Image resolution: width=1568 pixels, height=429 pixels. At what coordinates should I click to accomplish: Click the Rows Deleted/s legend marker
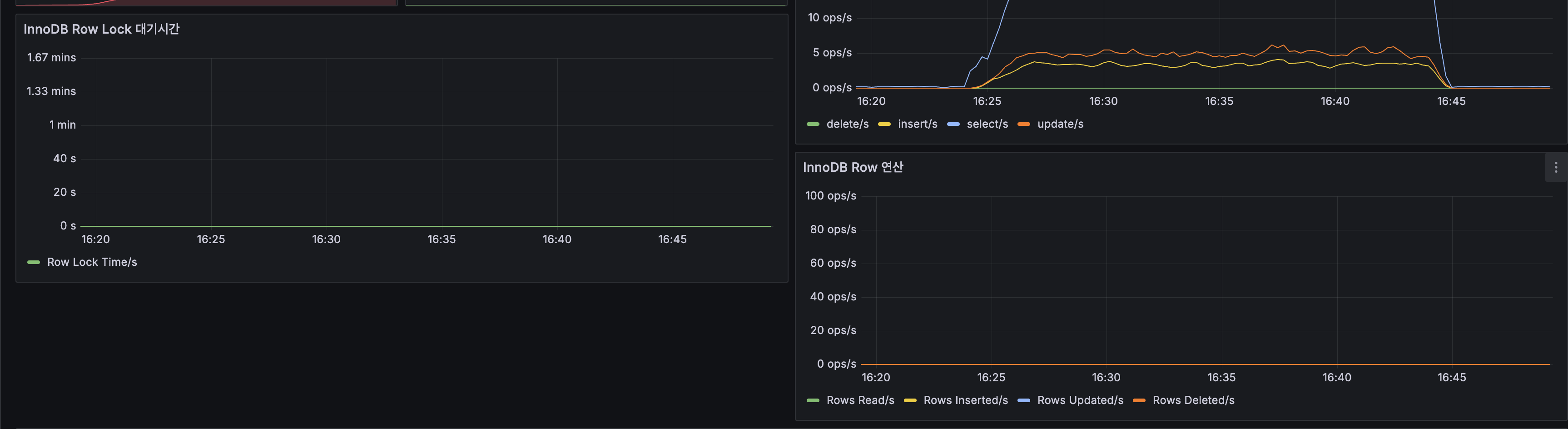point(1140,400)
